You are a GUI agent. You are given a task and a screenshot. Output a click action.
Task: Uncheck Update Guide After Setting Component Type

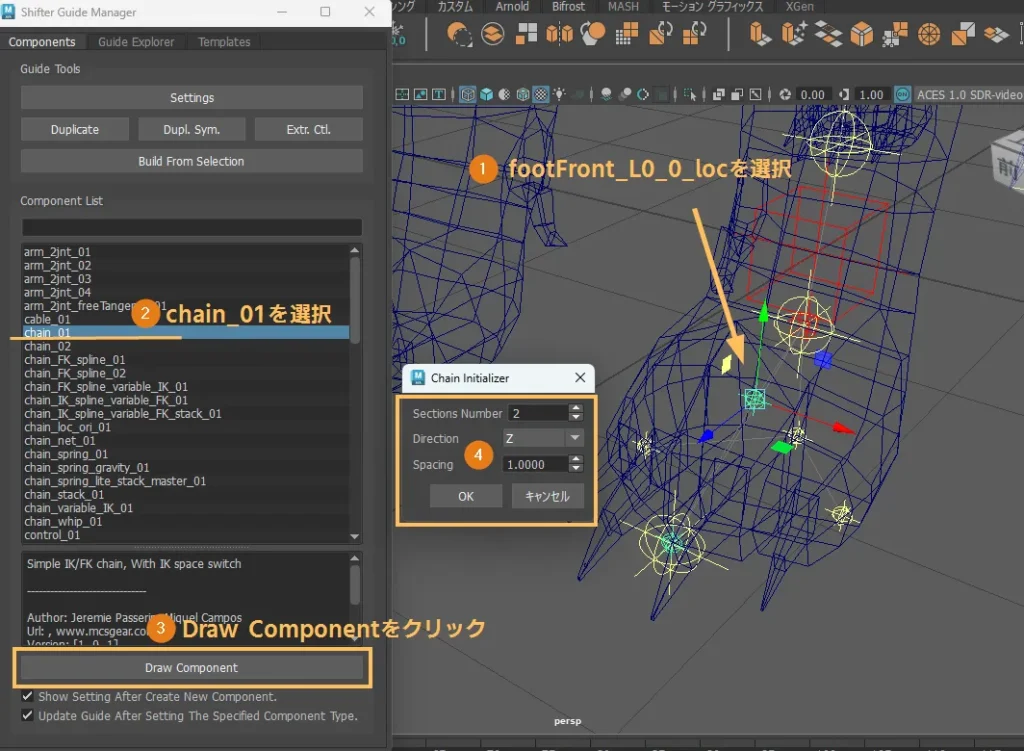click(x=28, y=716)
